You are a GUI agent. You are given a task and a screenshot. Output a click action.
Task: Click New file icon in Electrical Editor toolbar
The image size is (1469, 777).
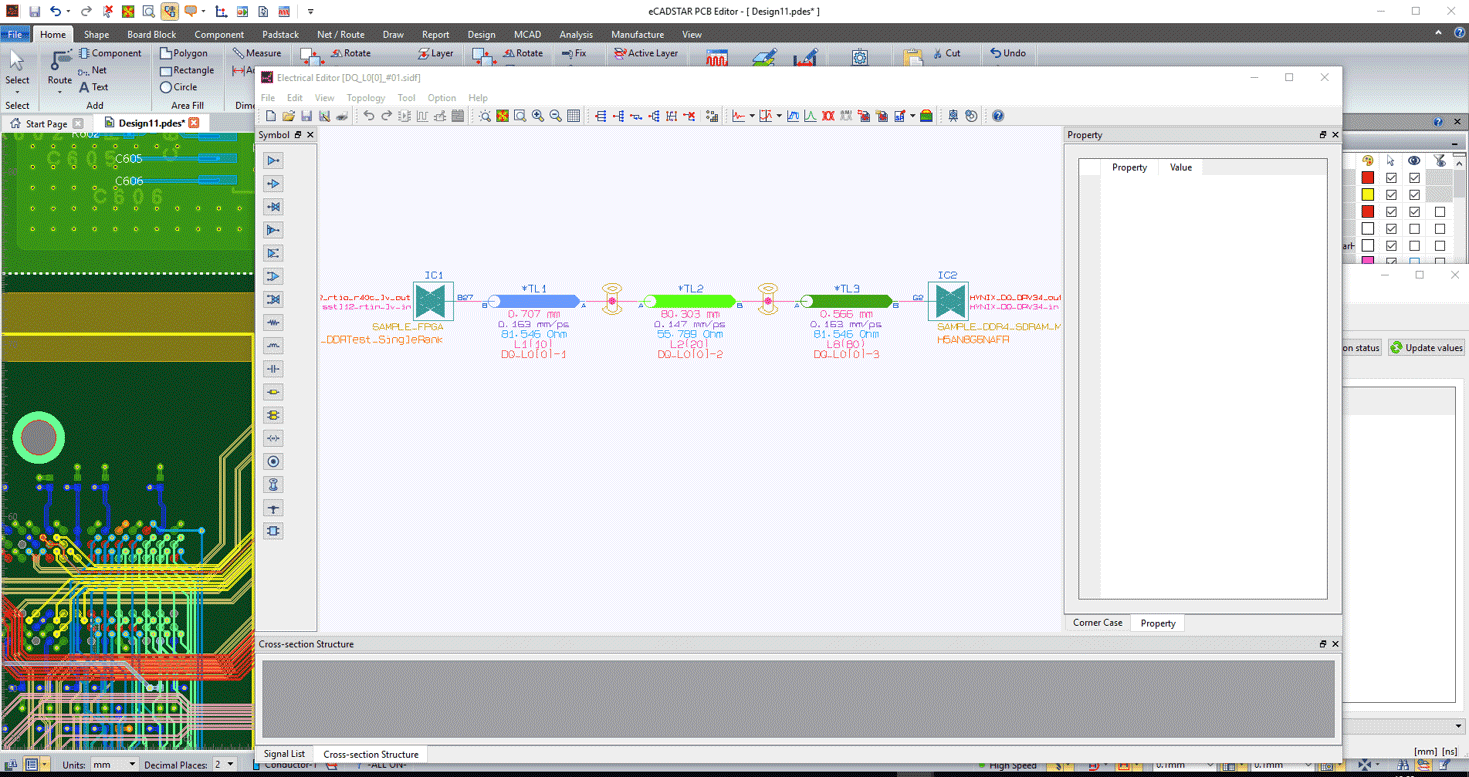point(271,116)
